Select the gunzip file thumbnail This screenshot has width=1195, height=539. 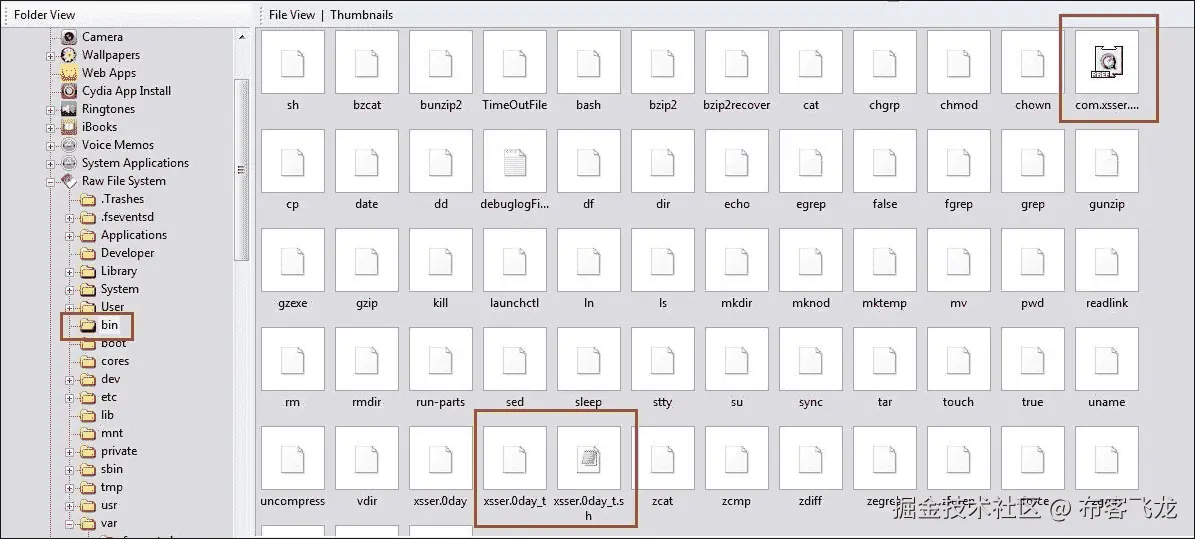tap(1107, 162)
